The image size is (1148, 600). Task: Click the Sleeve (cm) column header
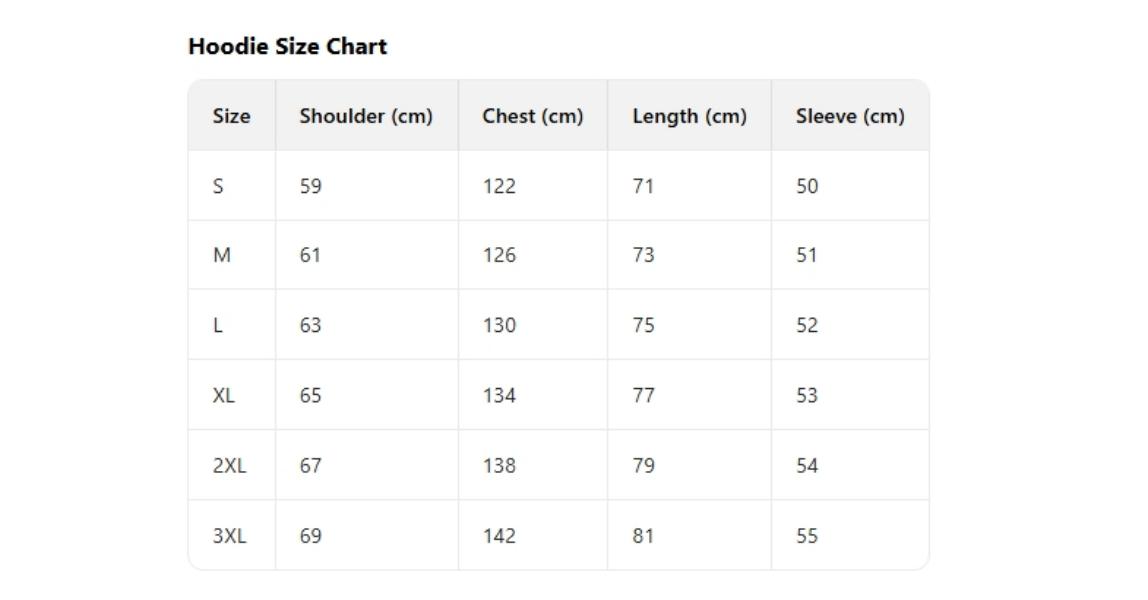[850, 116]
